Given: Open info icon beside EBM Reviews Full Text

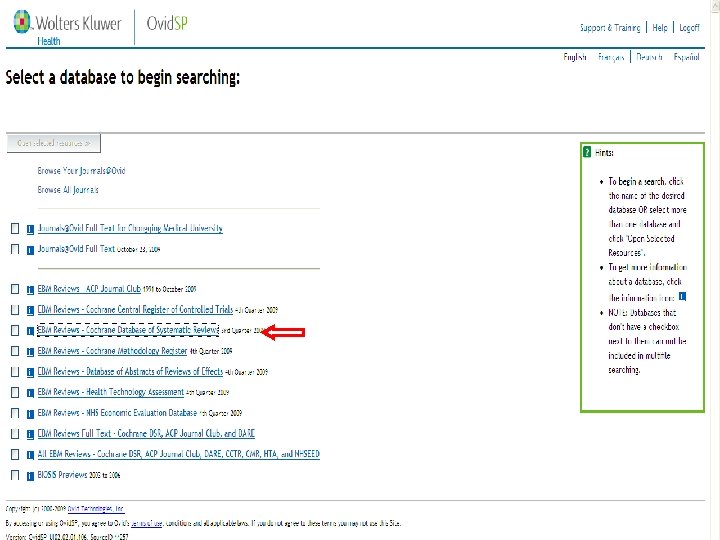Looking at the screenshot, I should [x=30, y=434].
